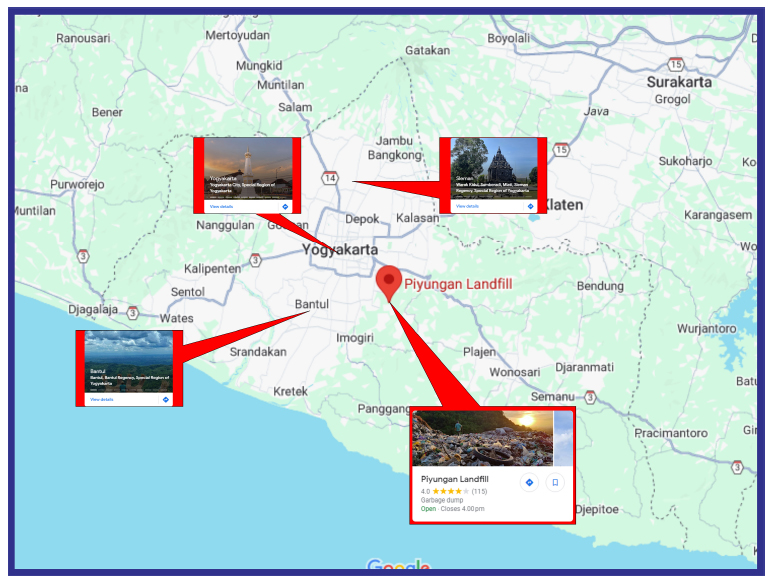
Task: Open the Yogyakarta monument photo thumbnail
Action: [x=248, y=169]
